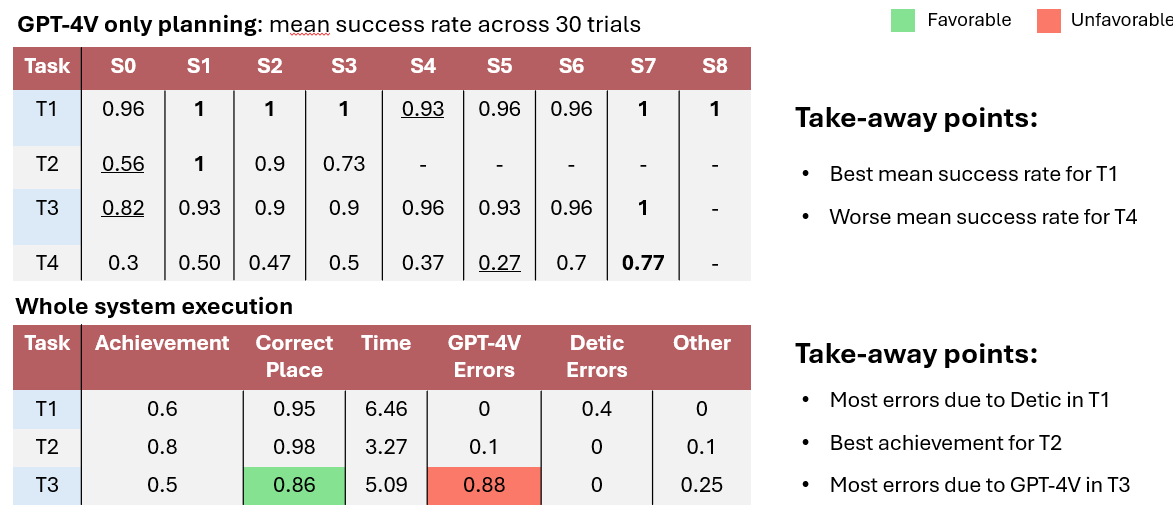Click the 6.46 Time cell

pos(386,409)
